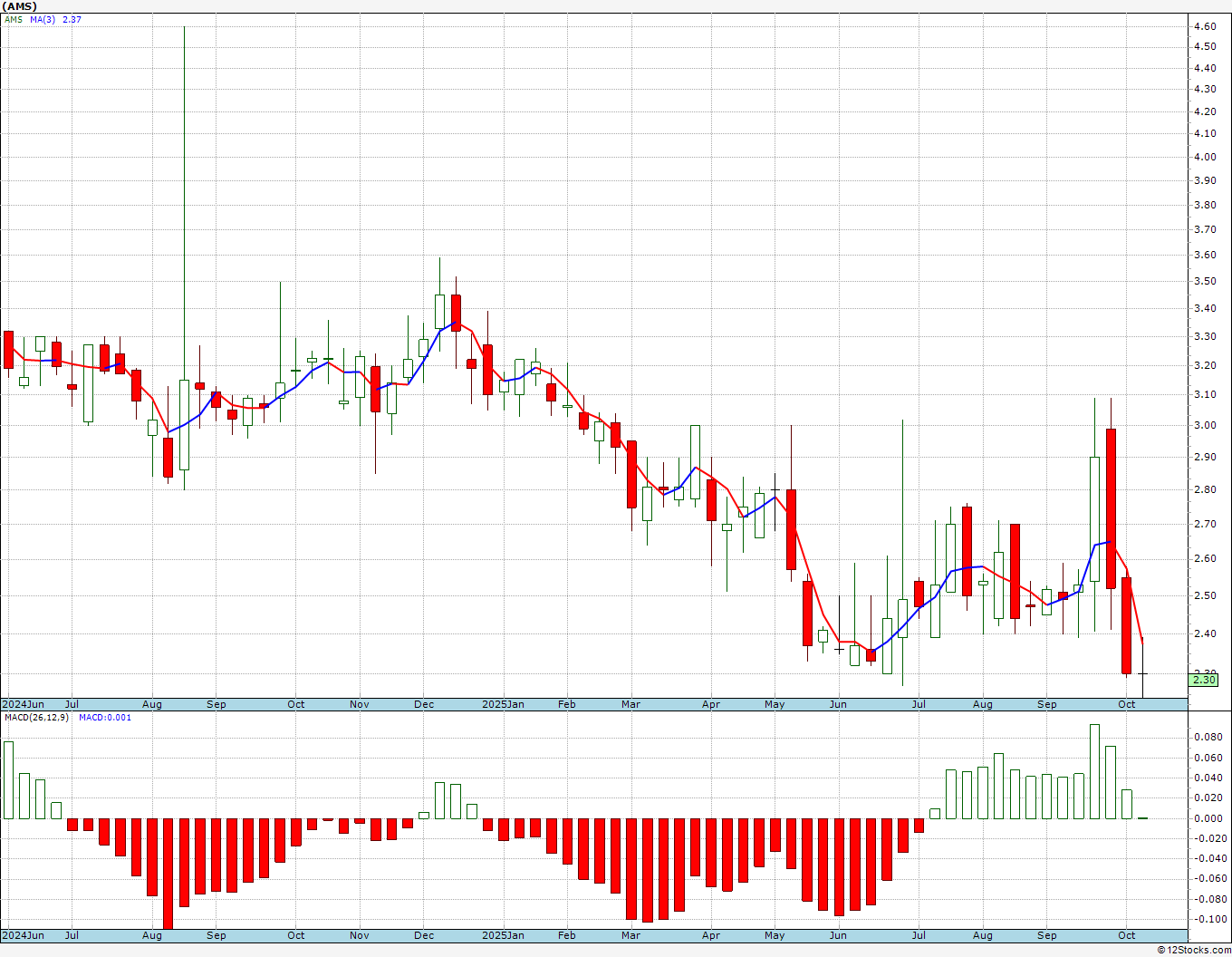Select the AMS legend label
1232x957 pixels.
click(14, 19)
